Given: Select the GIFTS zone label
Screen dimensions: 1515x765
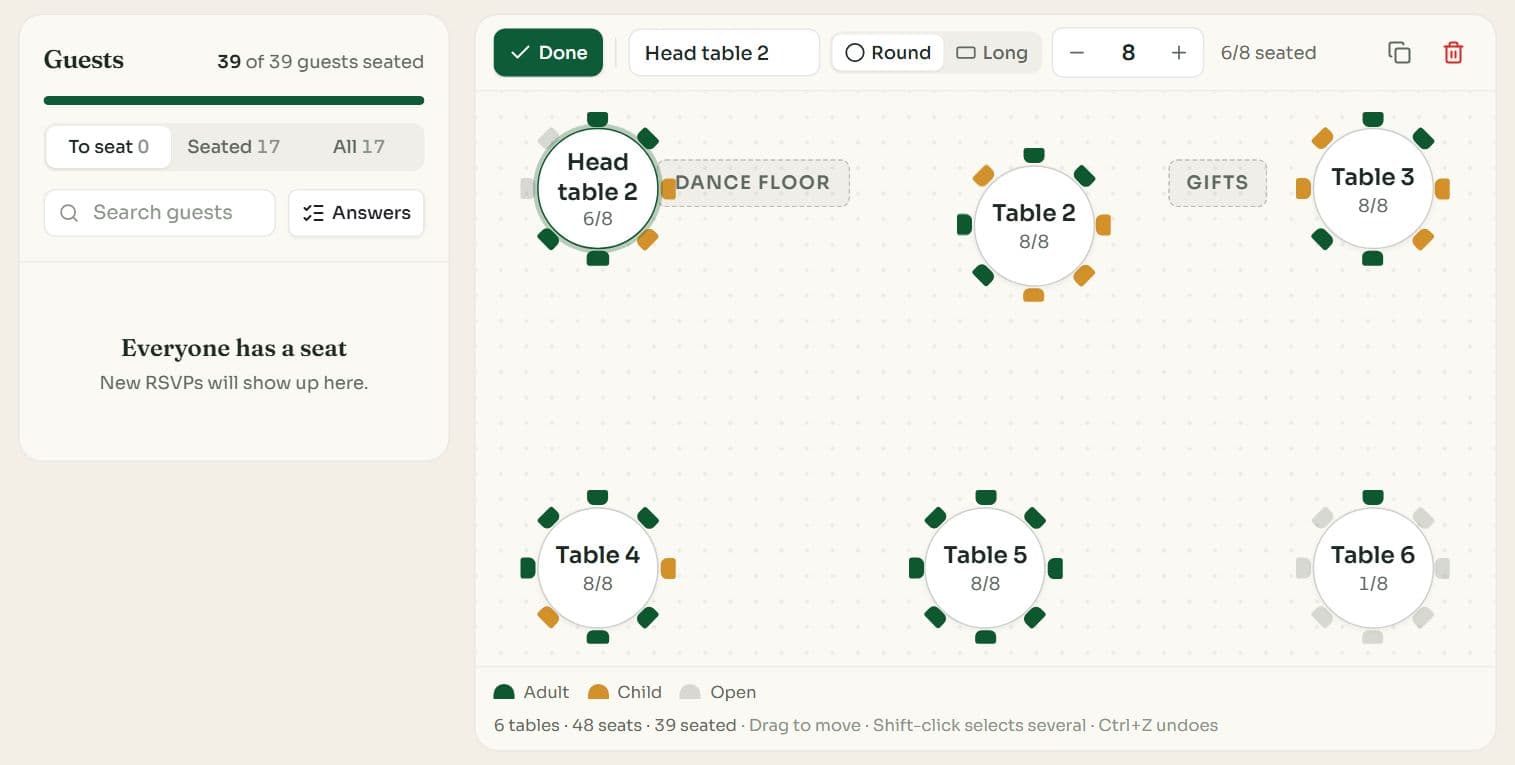Looking at the screenshot, I should (1217, 183).
